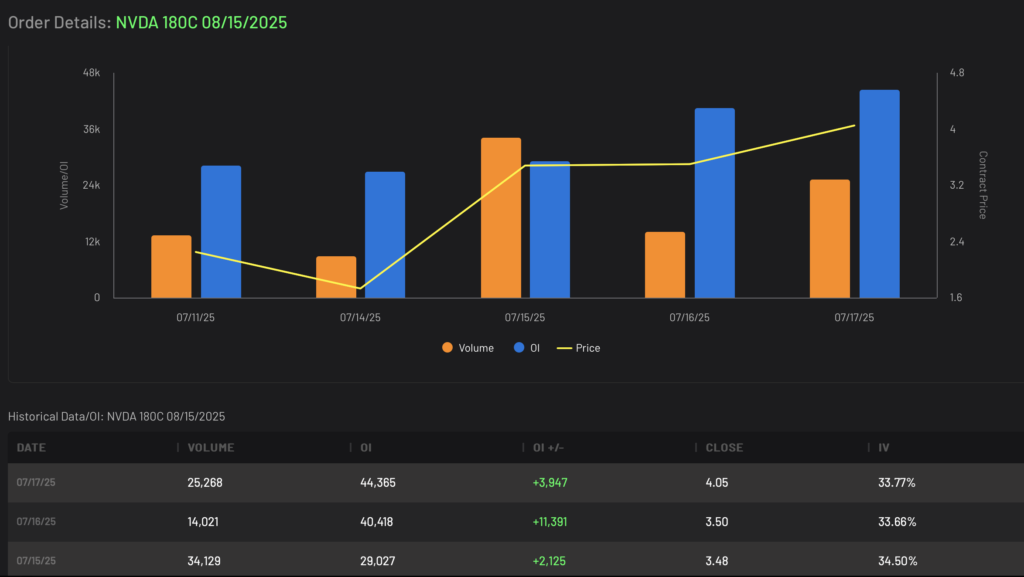Toggle the Price line in chart legend
1024x577 pixels.
click(579, 348)
